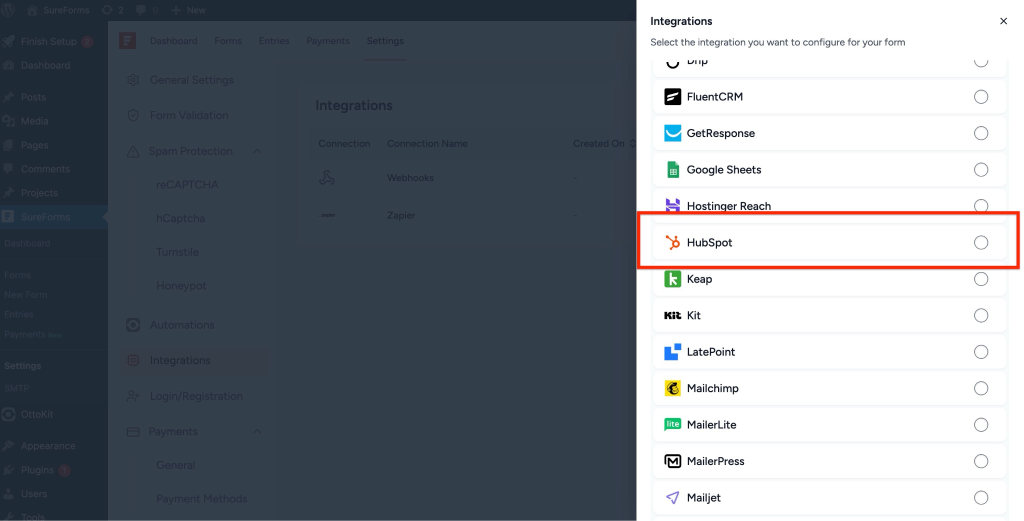Open reCAPTCHA settings
The image size is (1024, 521).
(x=187, y=185)
